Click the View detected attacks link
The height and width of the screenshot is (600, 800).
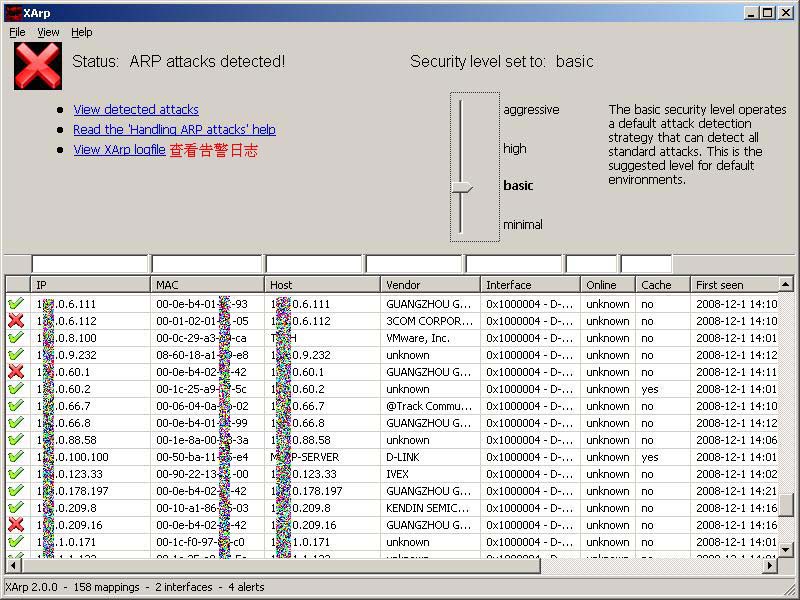136,110
